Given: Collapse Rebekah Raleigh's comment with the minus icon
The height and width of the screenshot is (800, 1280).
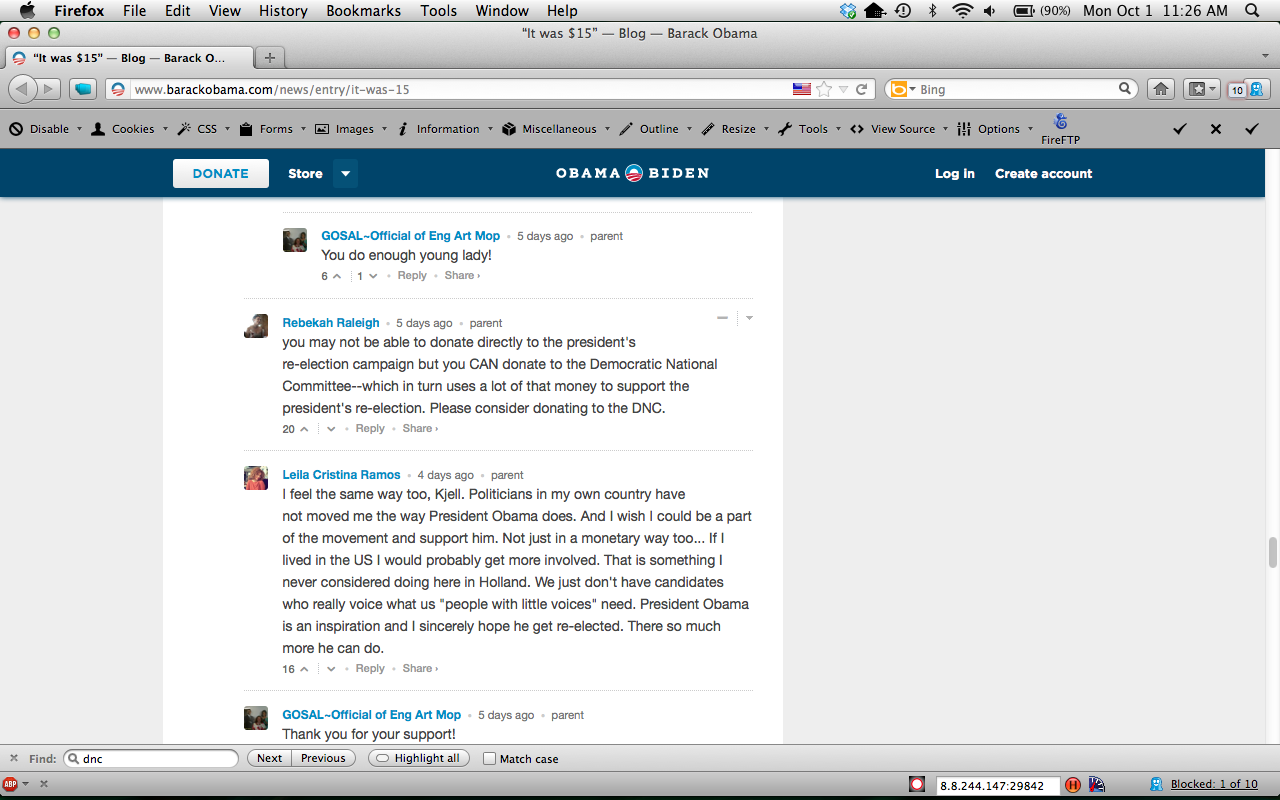Looking at the screenshot, I should [x=722, y=318].
